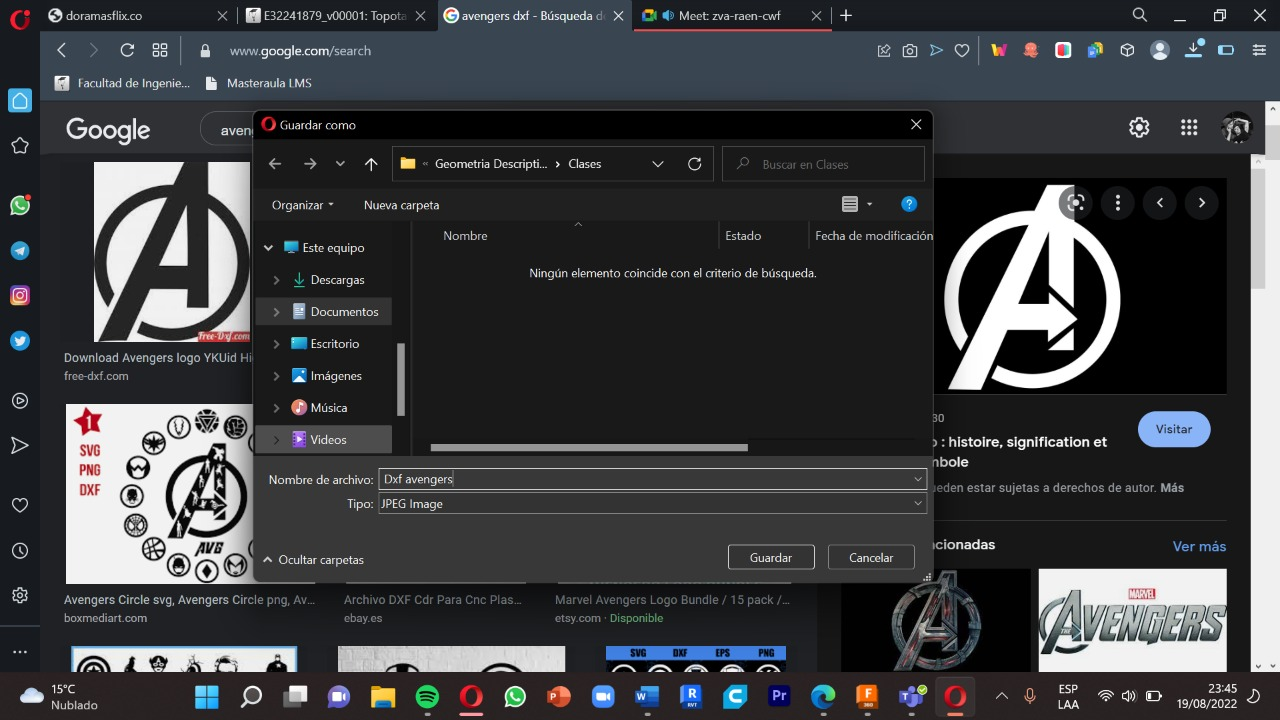Expand Descargas folder node
Screen dimensions: 1280x720
coord(277,280)
